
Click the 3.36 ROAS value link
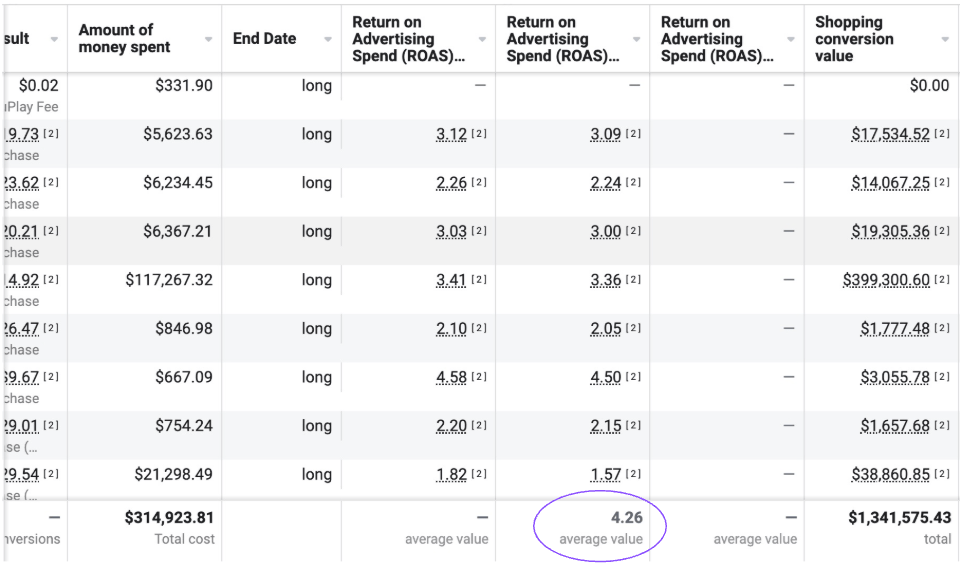coord(605,280)
